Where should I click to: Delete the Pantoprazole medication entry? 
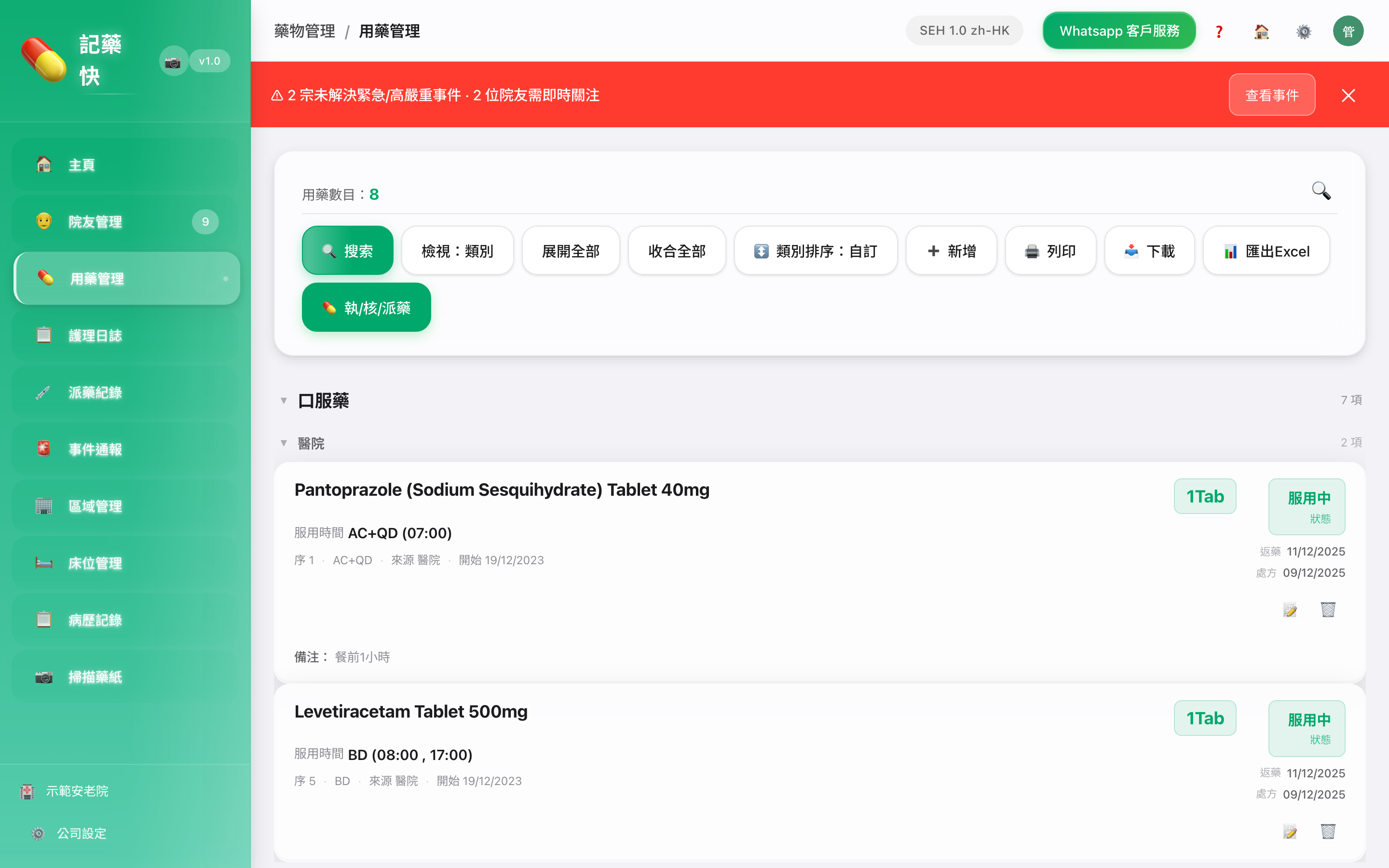(1328, 610)
